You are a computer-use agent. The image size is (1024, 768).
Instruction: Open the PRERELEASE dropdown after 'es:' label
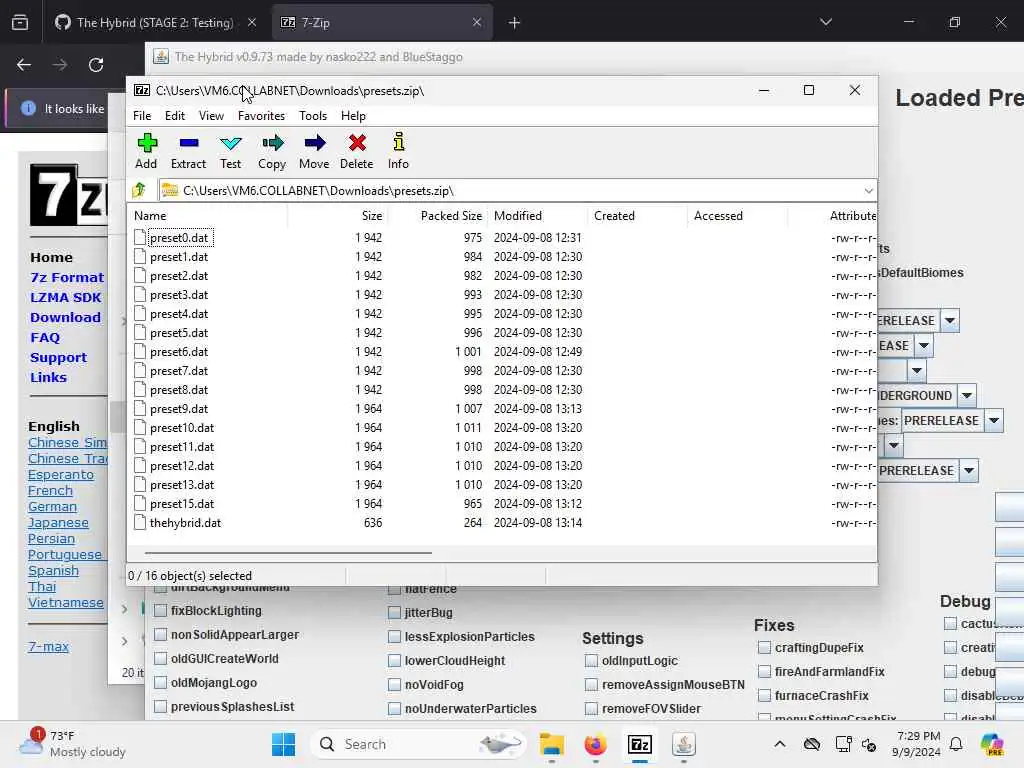[x=994, y=421]
